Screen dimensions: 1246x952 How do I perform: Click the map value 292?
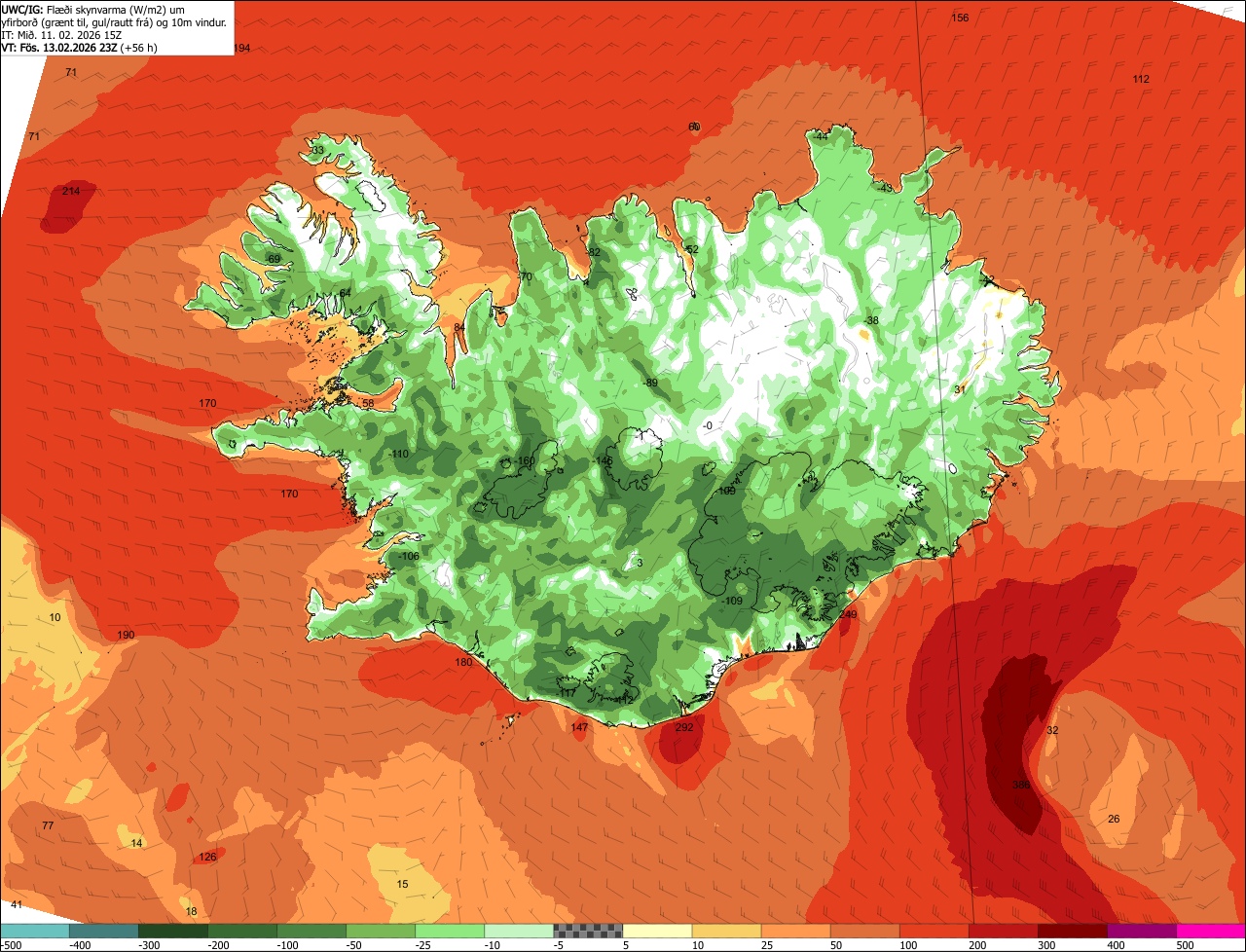683,727
